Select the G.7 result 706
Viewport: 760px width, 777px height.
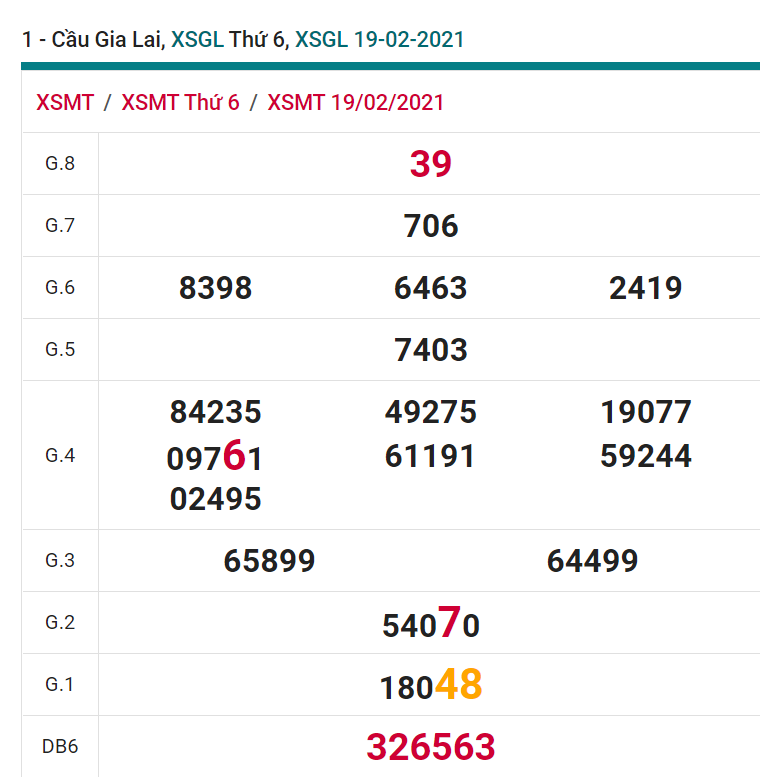click(x=431, y=226)
